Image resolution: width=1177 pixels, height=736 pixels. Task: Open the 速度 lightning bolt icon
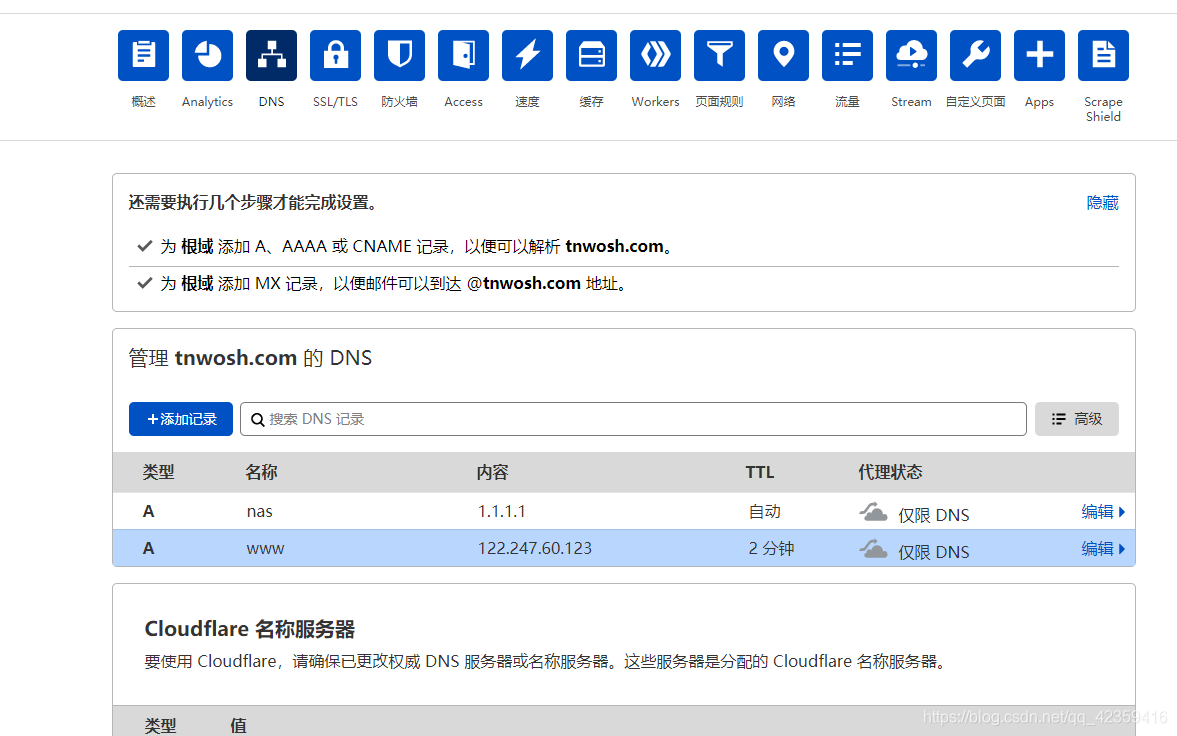point(528,56)
